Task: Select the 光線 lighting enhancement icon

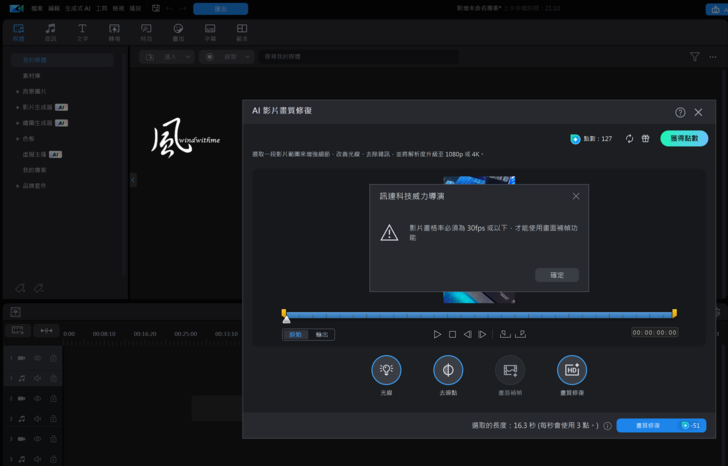Action: 386,370
